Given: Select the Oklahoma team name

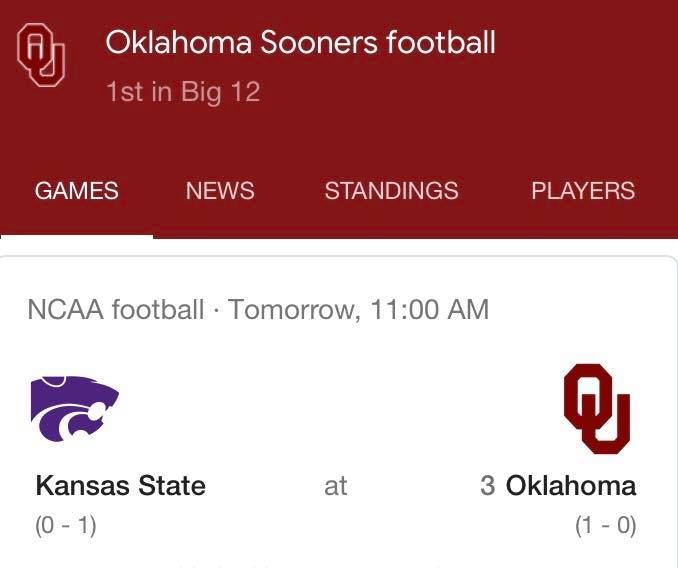Looking at the screenshot, I should 571,485.
